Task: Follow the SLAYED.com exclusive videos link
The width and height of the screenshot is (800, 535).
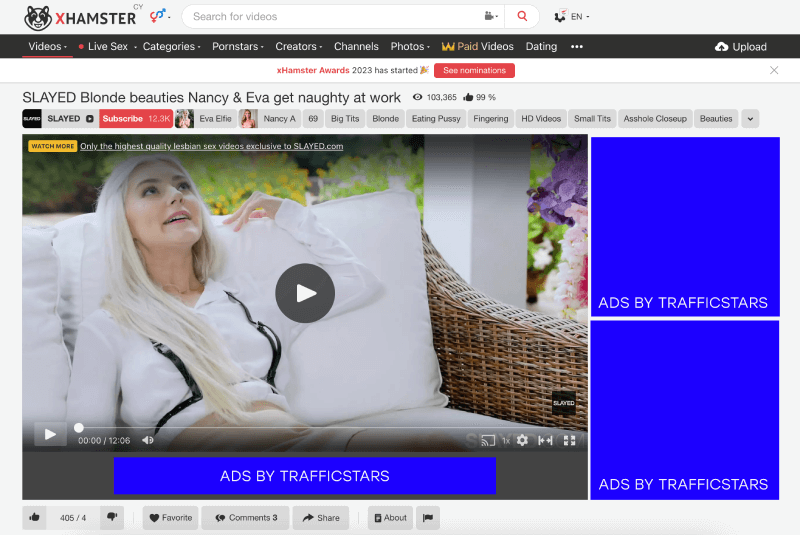Action: tap(211, 146)
